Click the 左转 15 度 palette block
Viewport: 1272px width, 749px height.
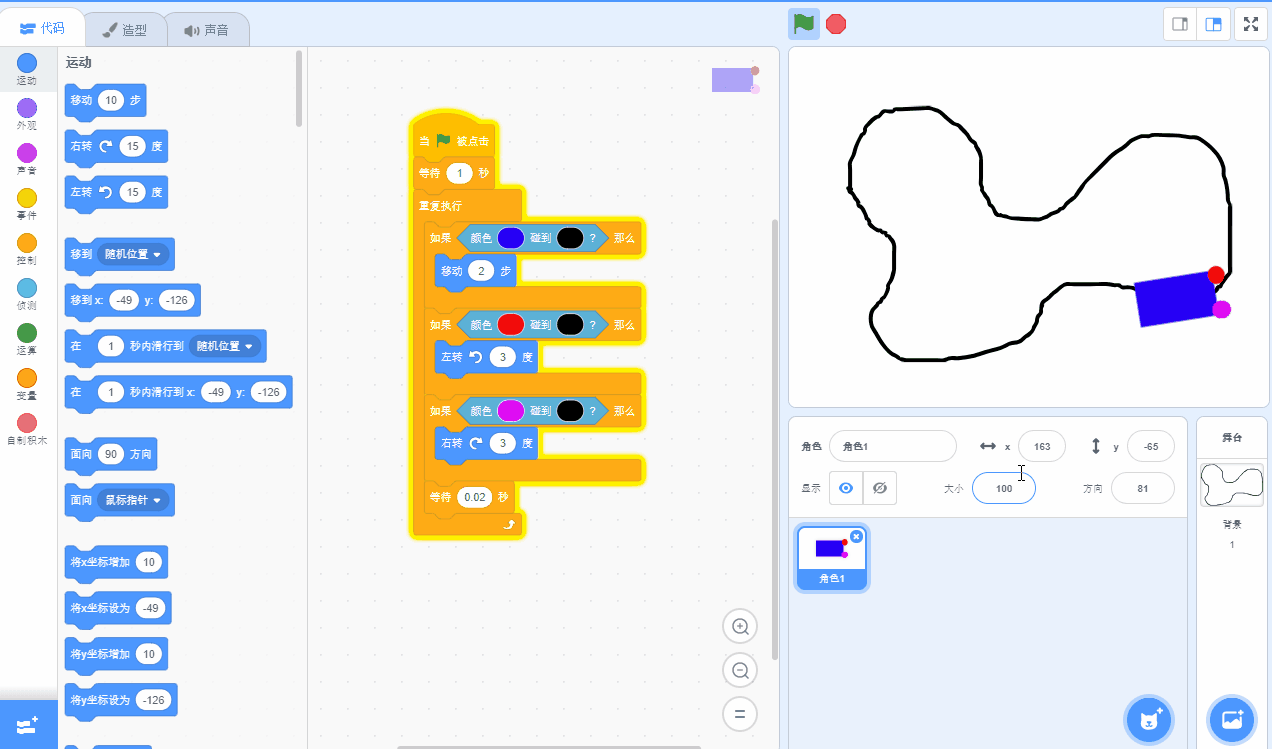coord(116,192)
